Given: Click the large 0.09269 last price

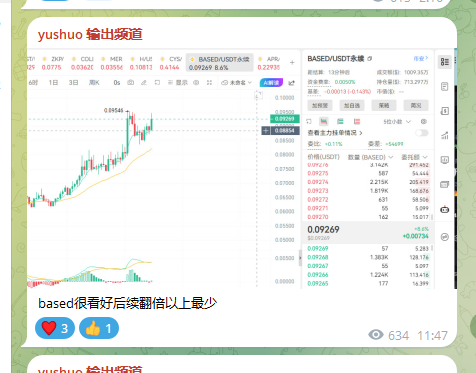Looking at the screenshot, I should click(323, 230).
